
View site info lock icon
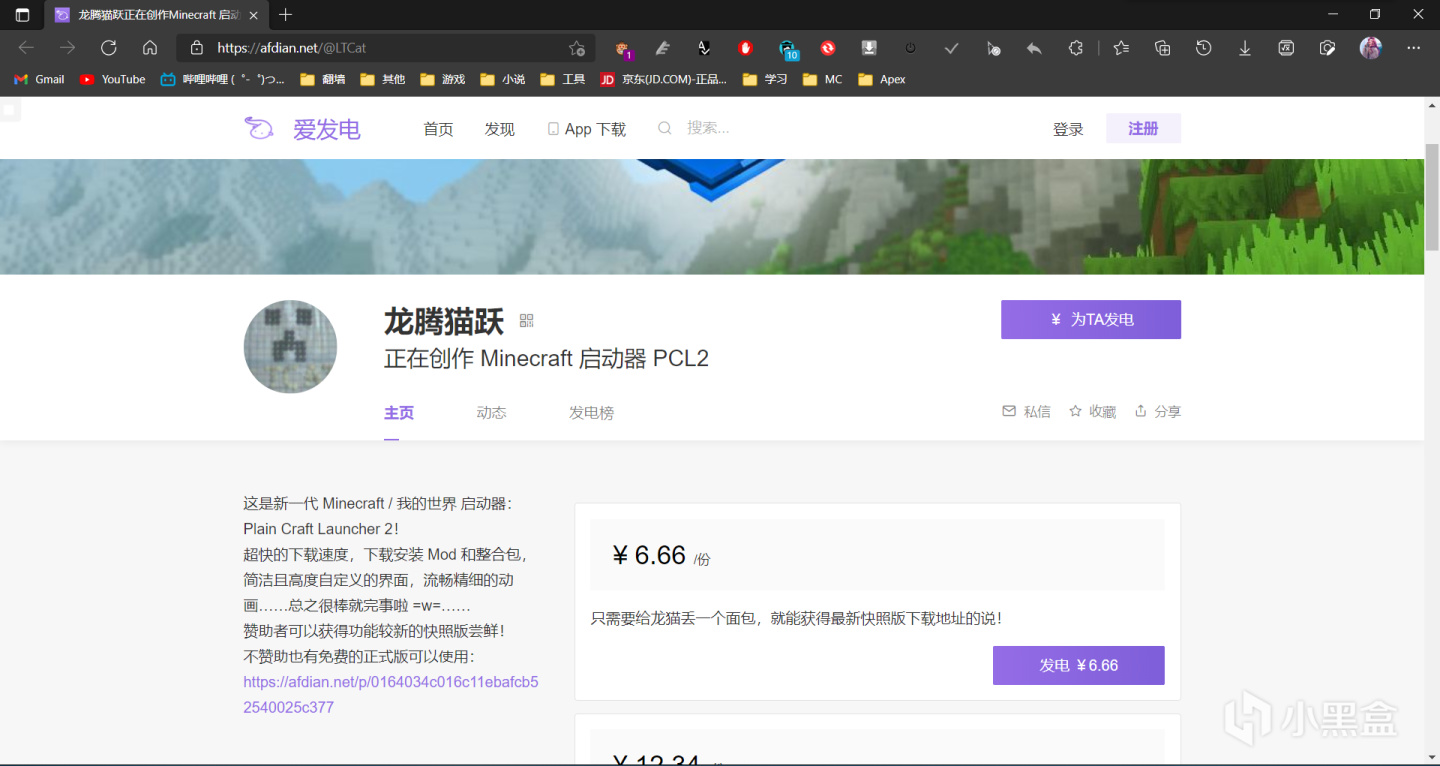click(x=197, y=47)
